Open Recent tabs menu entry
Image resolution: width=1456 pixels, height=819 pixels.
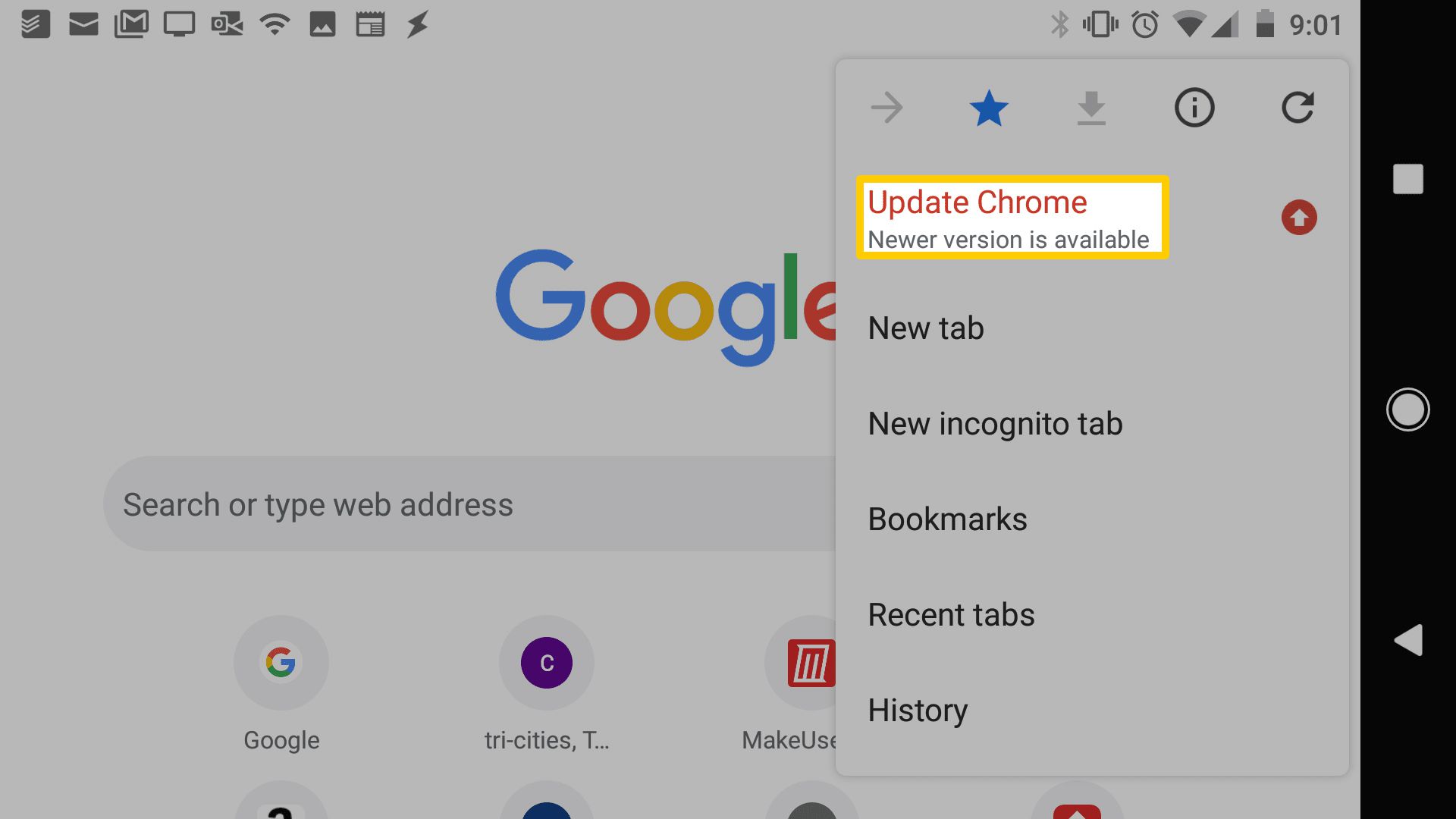click(951, 614)
